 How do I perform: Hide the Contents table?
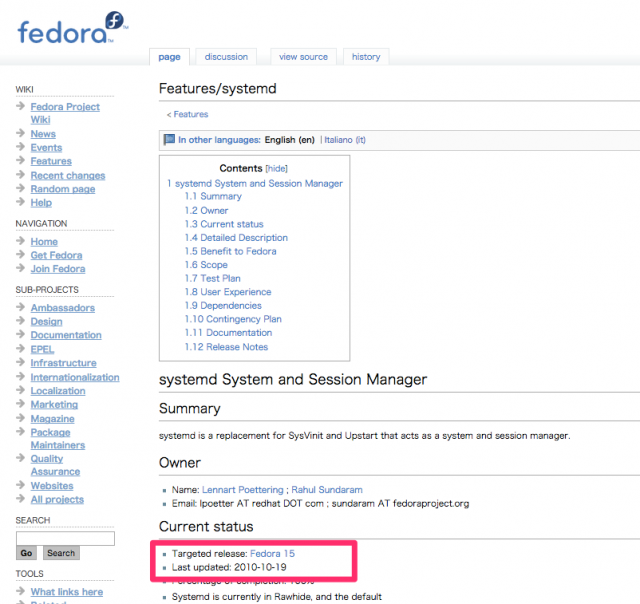[x=277, y=169]
